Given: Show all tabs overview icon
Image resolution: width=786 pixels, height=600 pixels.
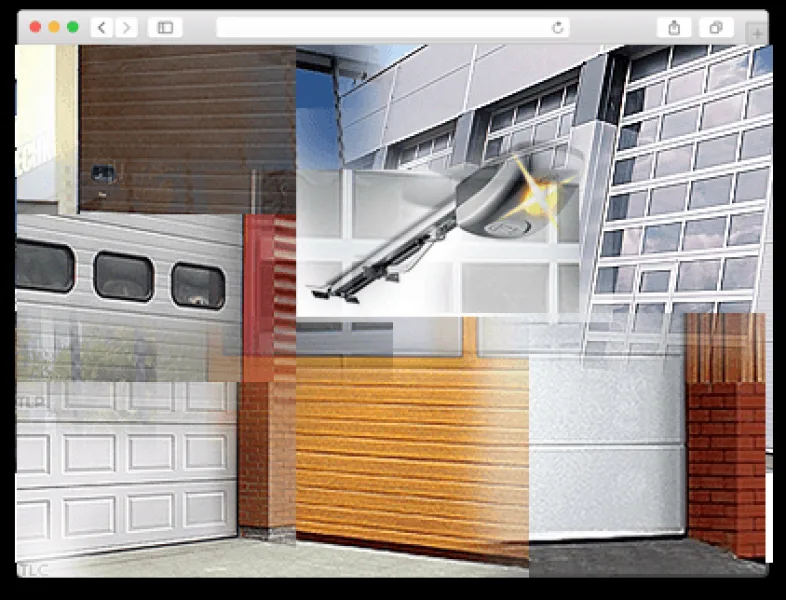Looking at the screenshot, I should click(716, 28).
